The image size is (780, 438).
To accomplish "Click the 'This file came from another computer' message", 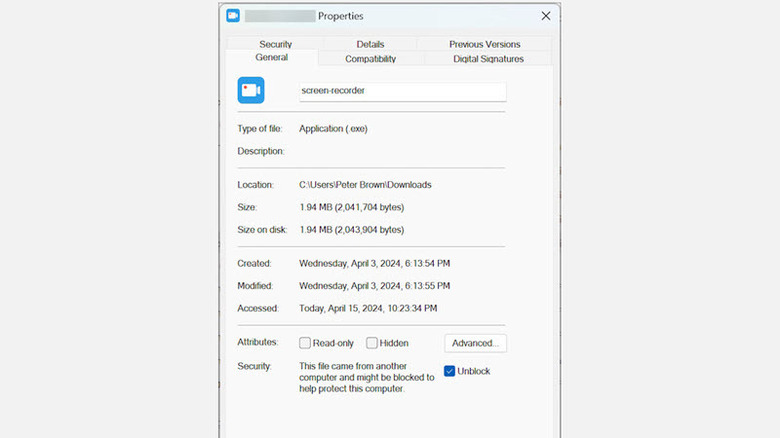I will [367, 377].
